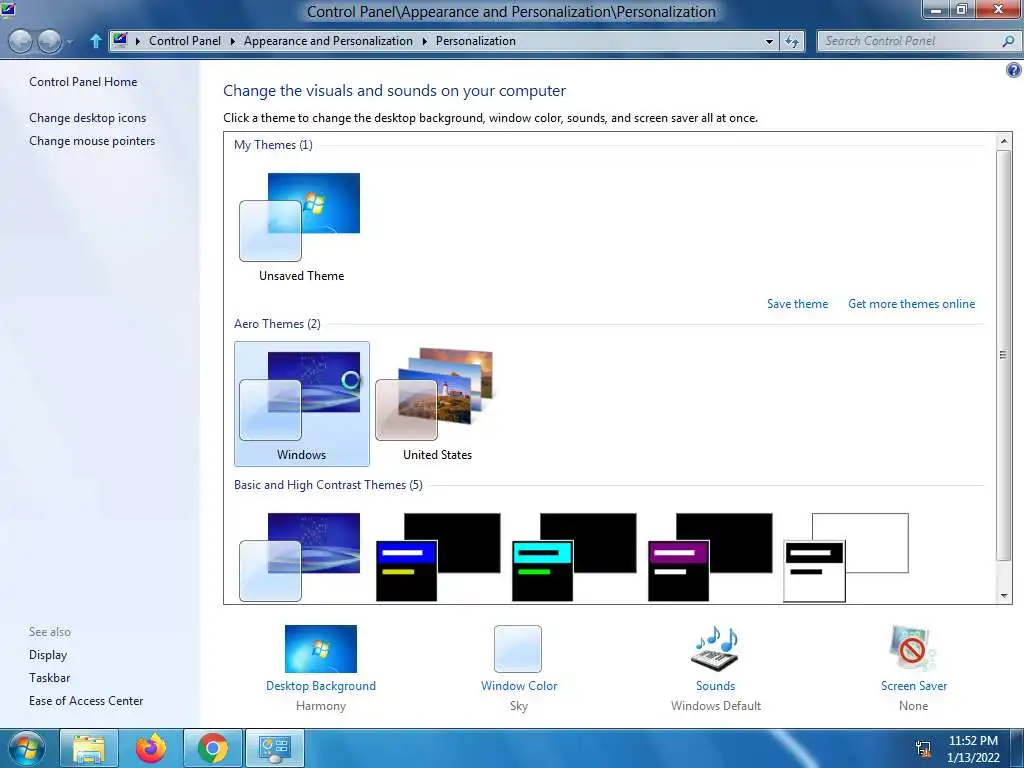Launch Firefox from the taskbar
1024x768 pixels.
(x=151, y=748)
